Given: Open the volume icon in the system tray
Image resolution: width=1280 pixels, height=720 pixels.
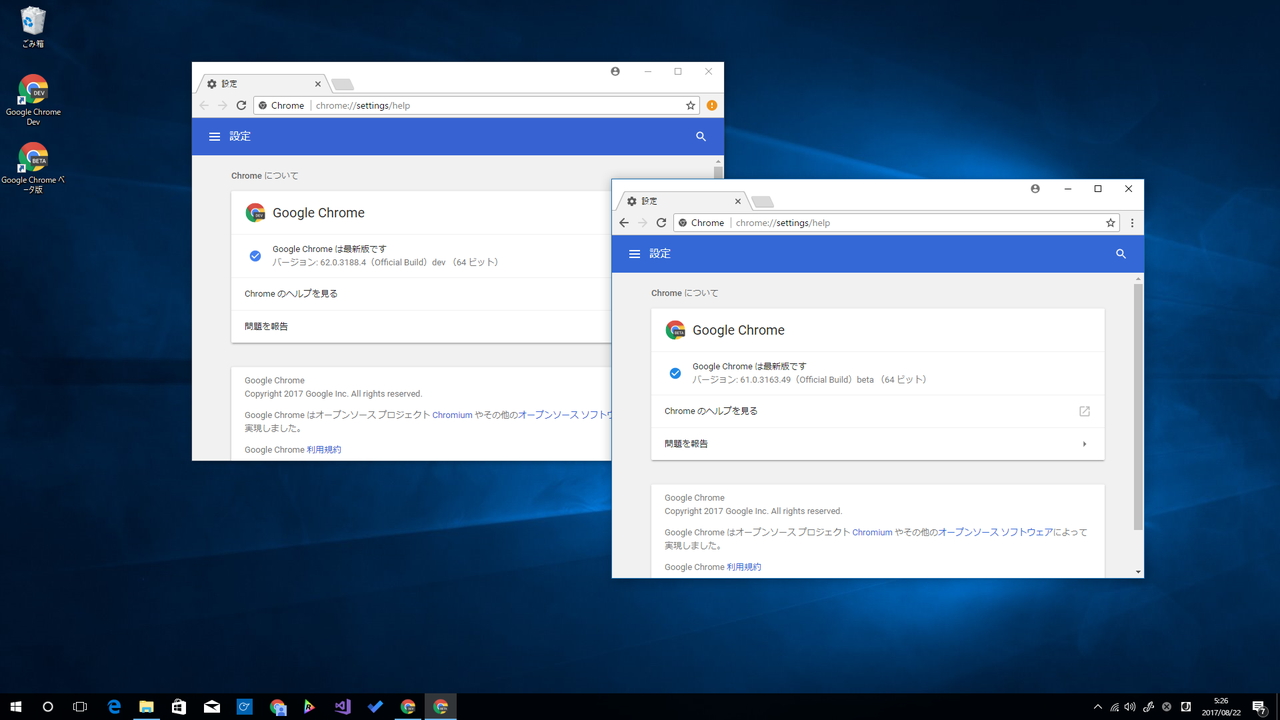Looking at the screenshot, I should (x=1130, y=706).
